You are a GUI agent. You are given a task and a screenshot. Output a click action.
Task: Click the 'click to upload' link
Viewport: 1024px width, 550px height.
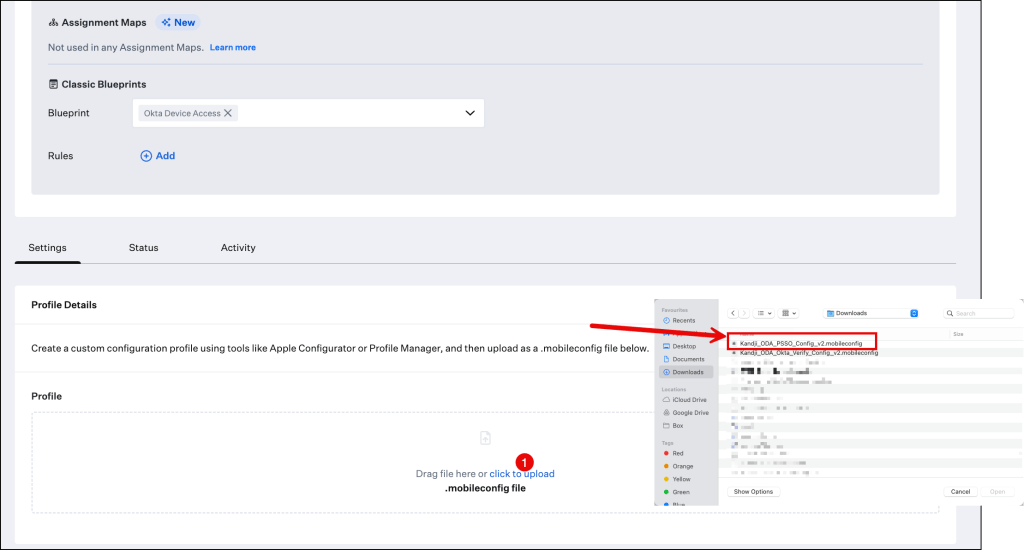[x=521, y=474]
